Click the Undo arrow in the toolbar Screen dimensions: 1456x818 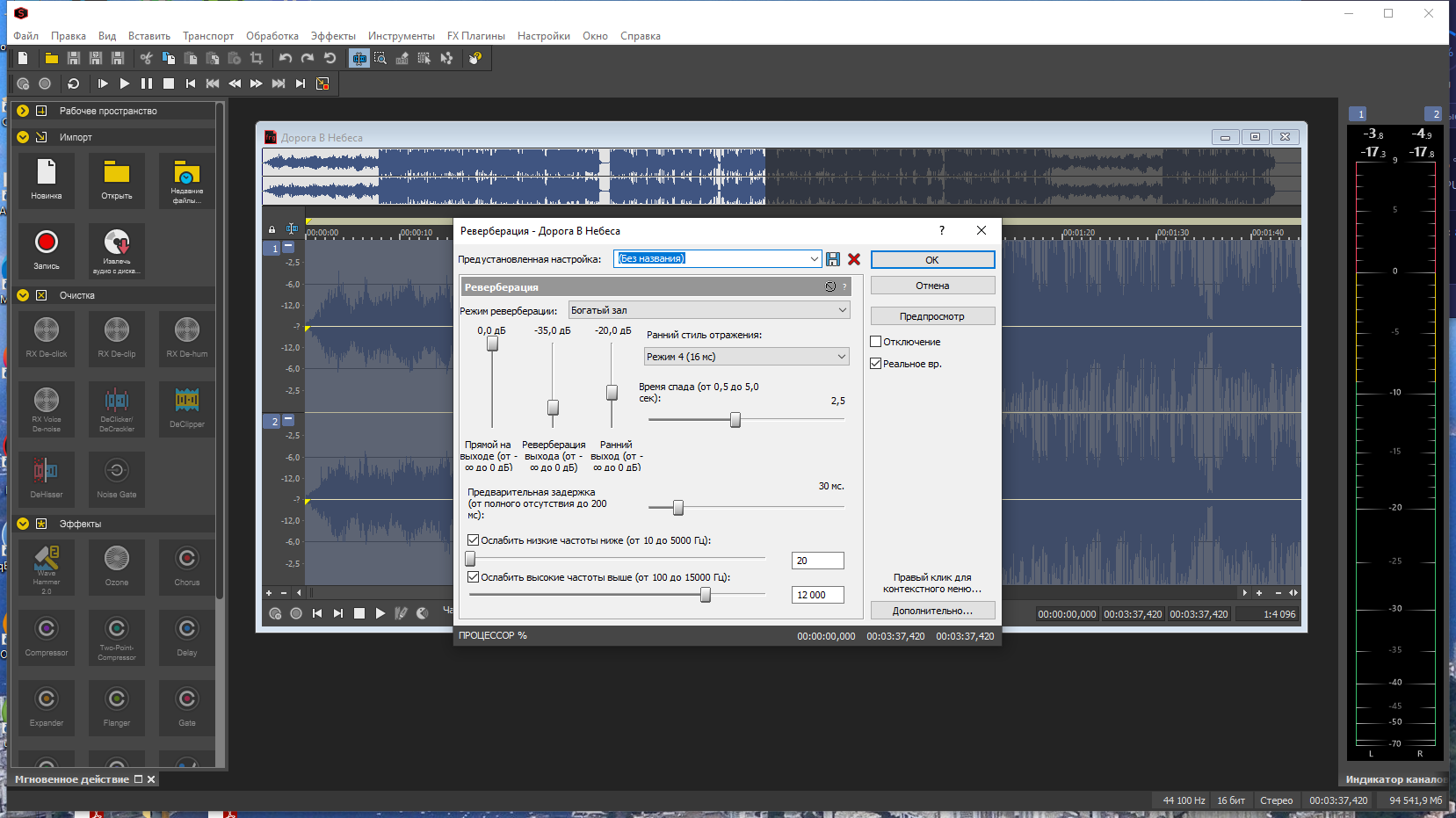pyautogui.click(x=286, y=58)
